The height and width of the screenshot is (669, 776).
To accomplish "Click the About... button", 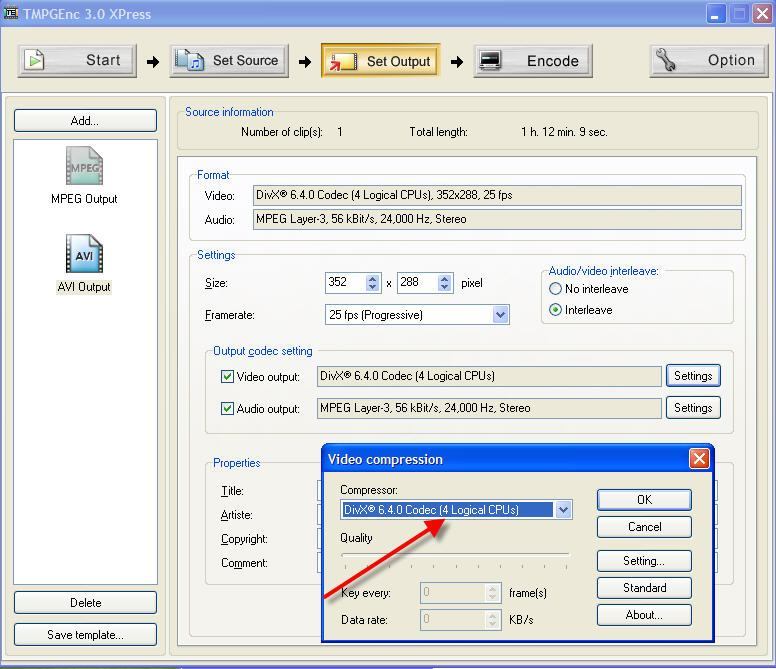I will [x=644, y=615].
